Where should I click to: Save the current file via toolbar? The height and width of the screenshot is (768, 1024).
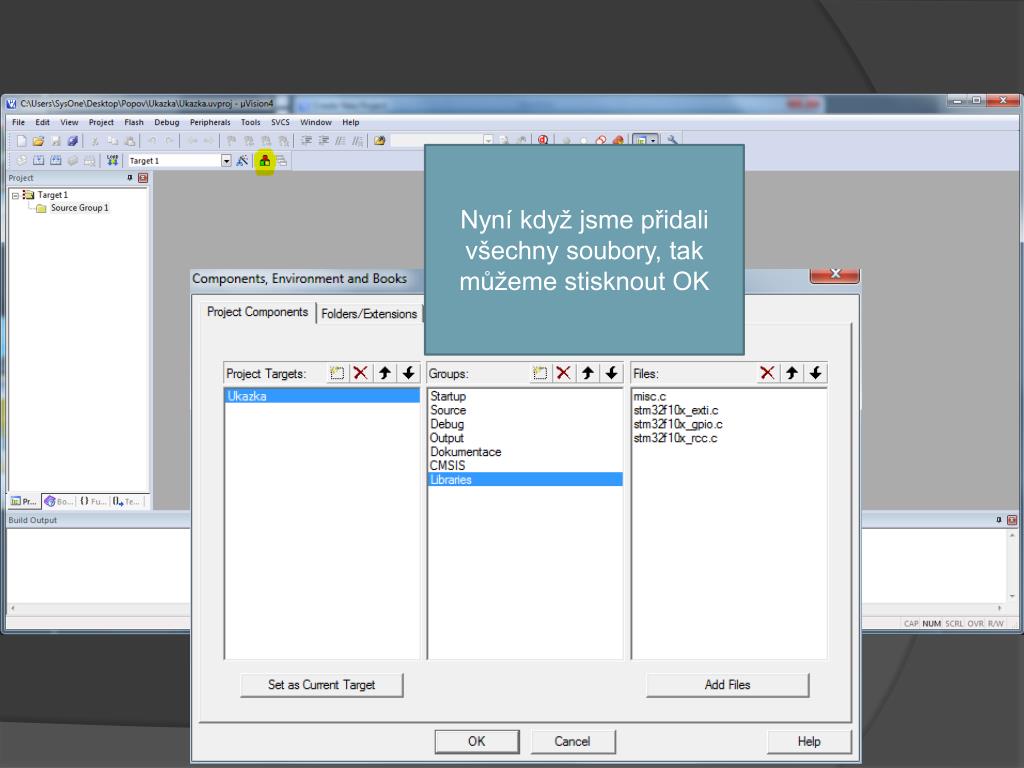click(56, 140)
